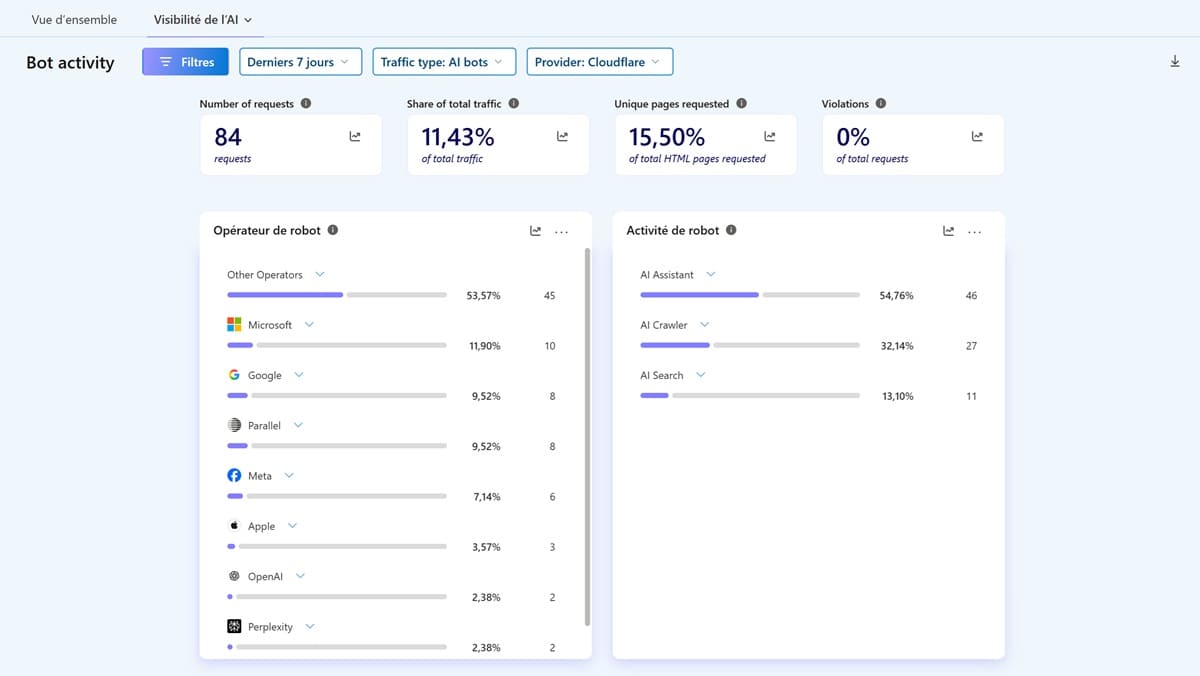Click the Google logo icon
1200x676 pixels.
coord(234,375)
